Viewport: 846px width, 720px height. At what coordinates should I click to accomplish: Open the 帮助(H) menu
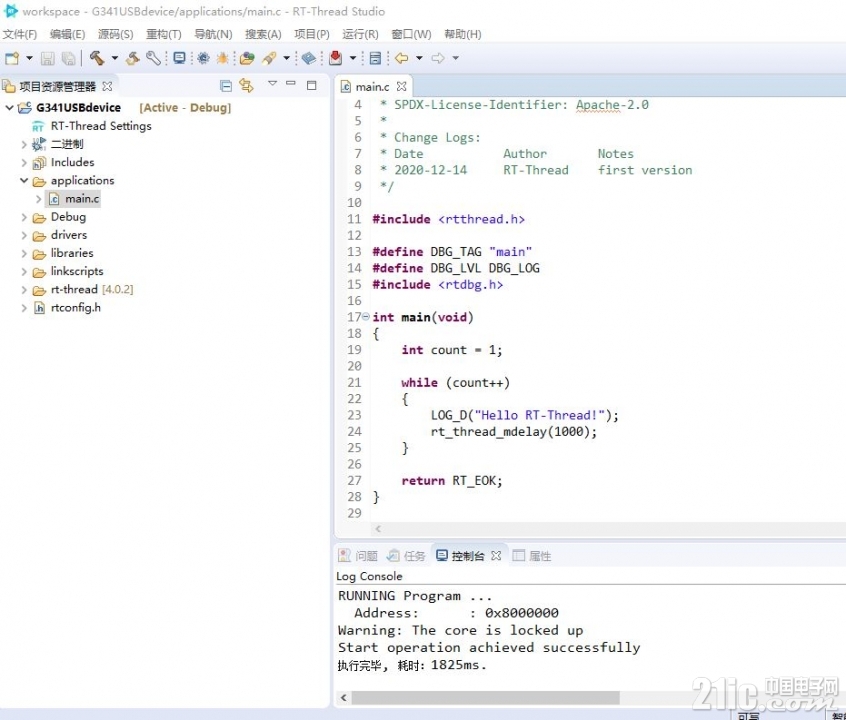[462, 34]
